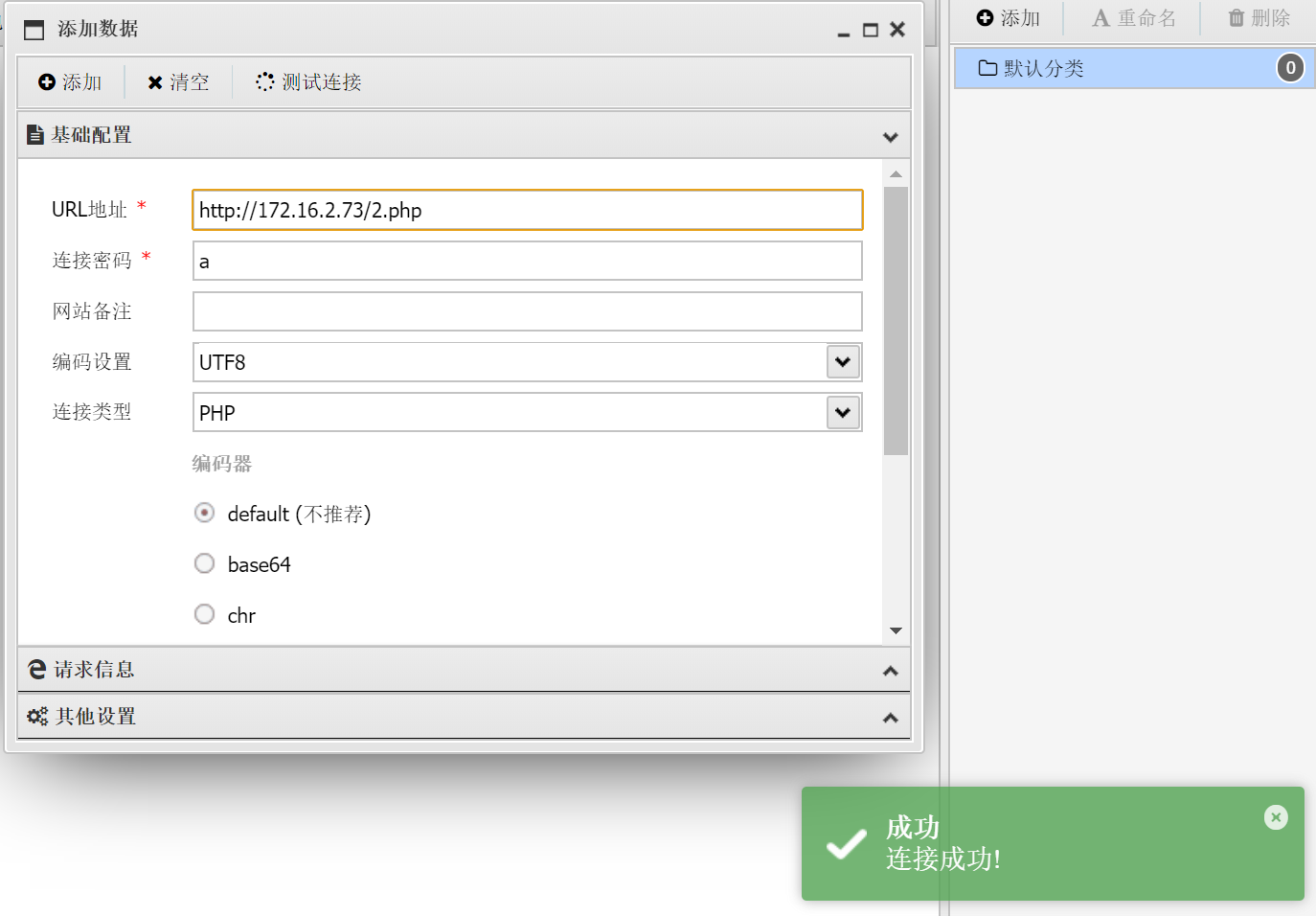Click the 默认分类 folder icon
Viewport: 1316px width, 916px height.
pos(987,68)
